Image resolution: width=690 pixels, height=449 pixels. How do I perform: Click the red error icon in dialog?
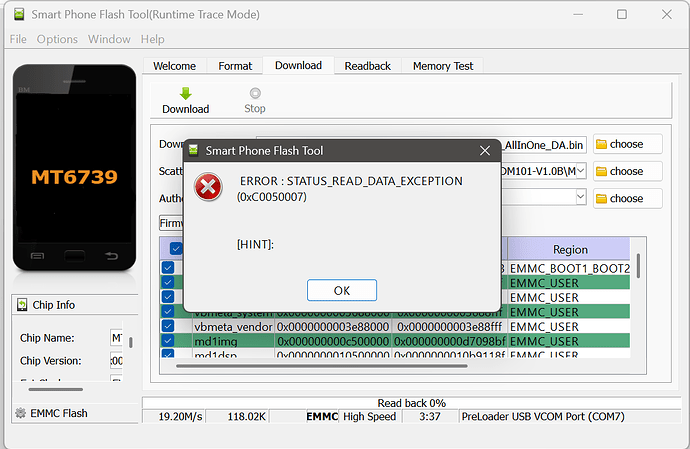(208, 187)
